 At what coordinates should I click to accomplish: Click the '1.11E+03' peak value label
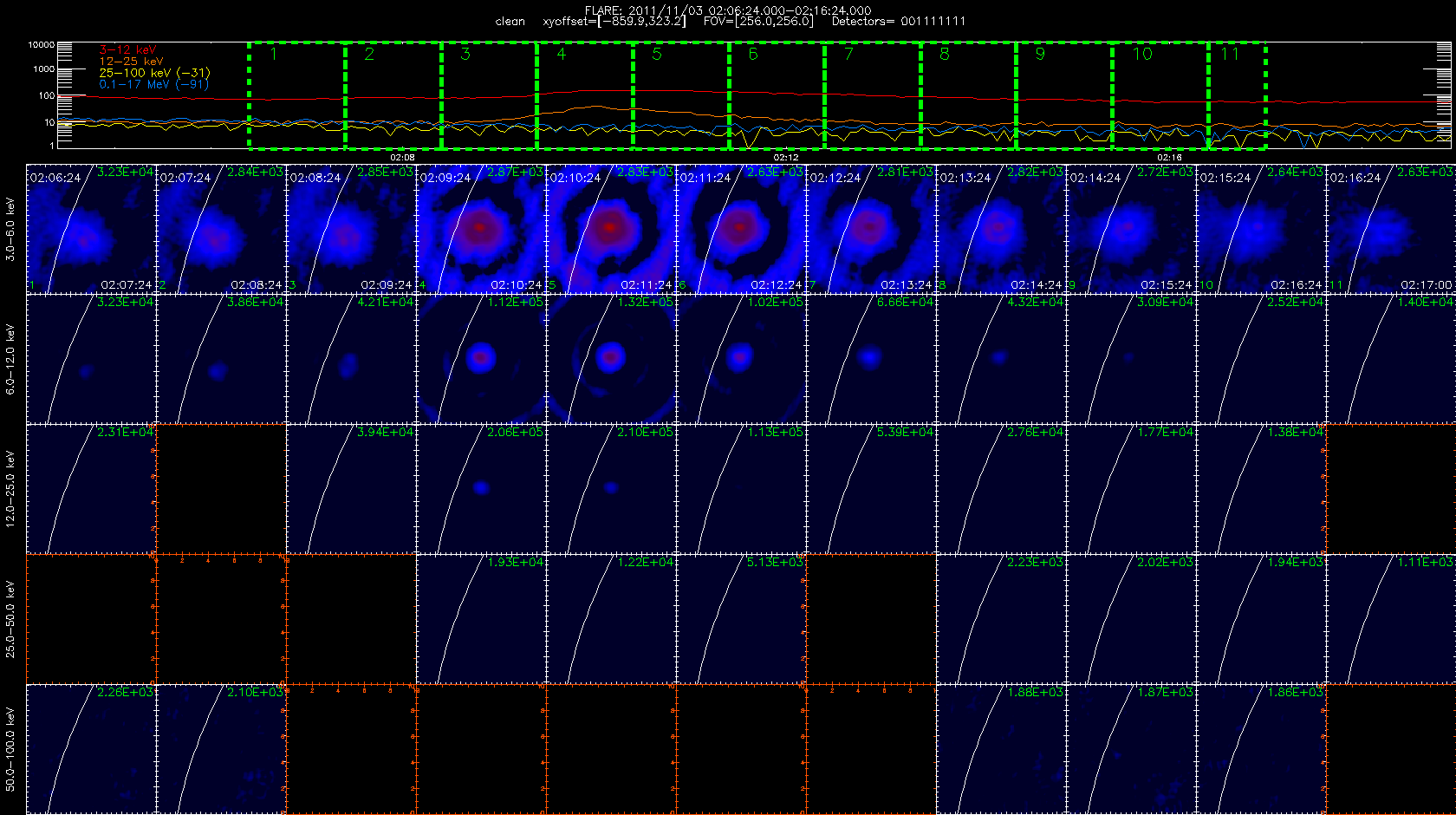coord(1425,563)
